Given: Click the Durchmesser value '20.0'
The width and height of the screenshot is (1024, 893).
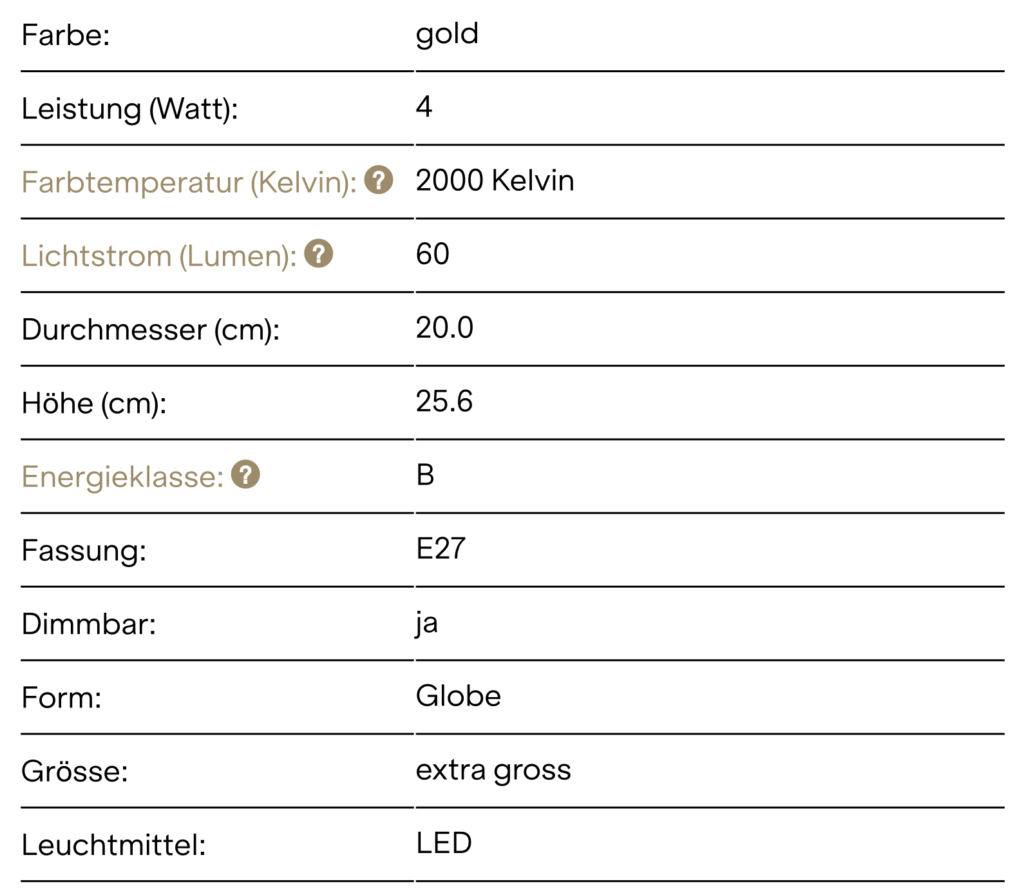Looking at the screenshot, I should tap(445, 328).
